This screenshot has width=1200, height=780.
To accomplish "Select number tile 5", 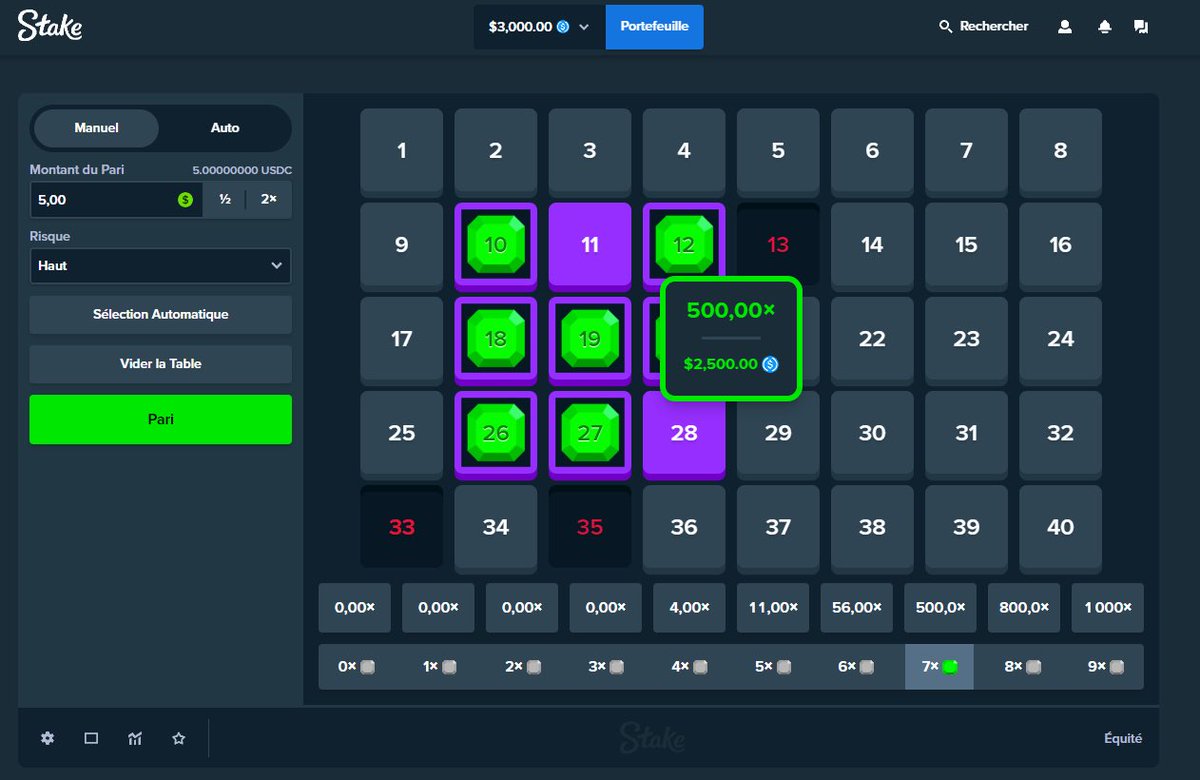I will coord(778,150).
